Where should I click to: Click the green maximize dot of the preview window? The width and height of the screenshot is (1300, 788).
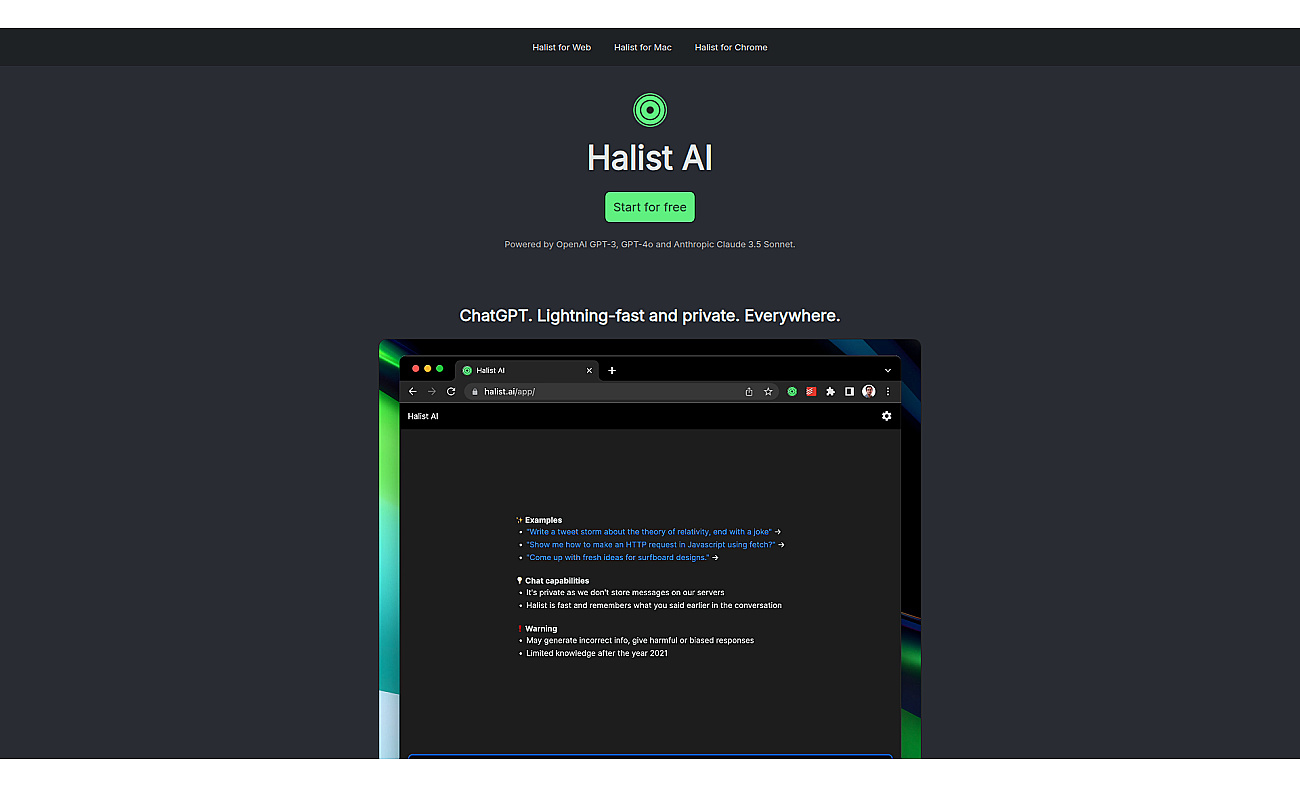coord(440,369)
